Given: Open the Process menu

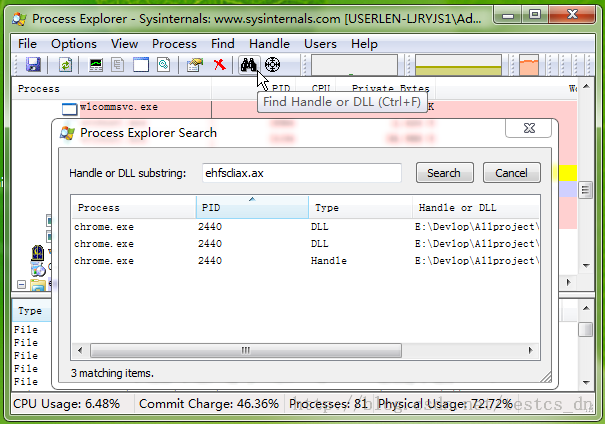Looking at the screenshot, I should (174, 44).
